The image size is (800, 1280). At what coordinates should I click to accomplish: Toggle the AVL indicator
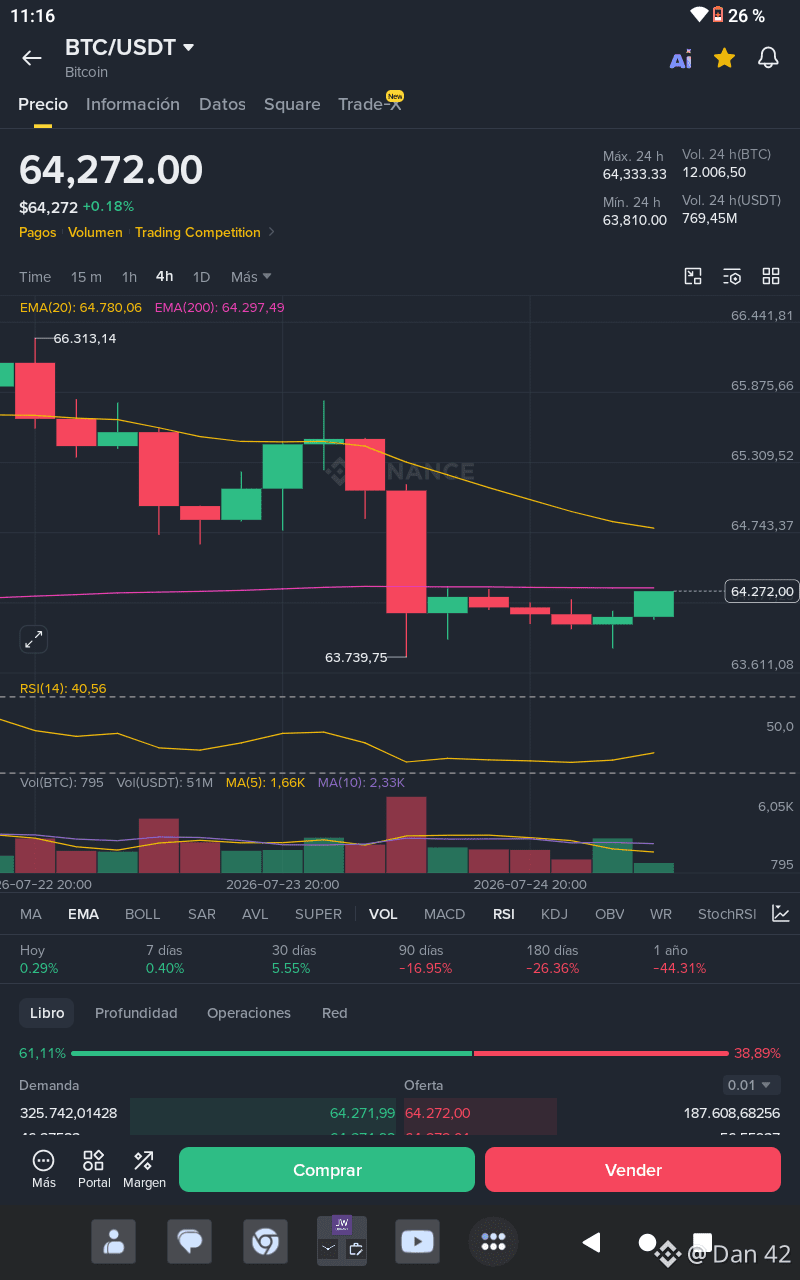(x=255, y=914)
